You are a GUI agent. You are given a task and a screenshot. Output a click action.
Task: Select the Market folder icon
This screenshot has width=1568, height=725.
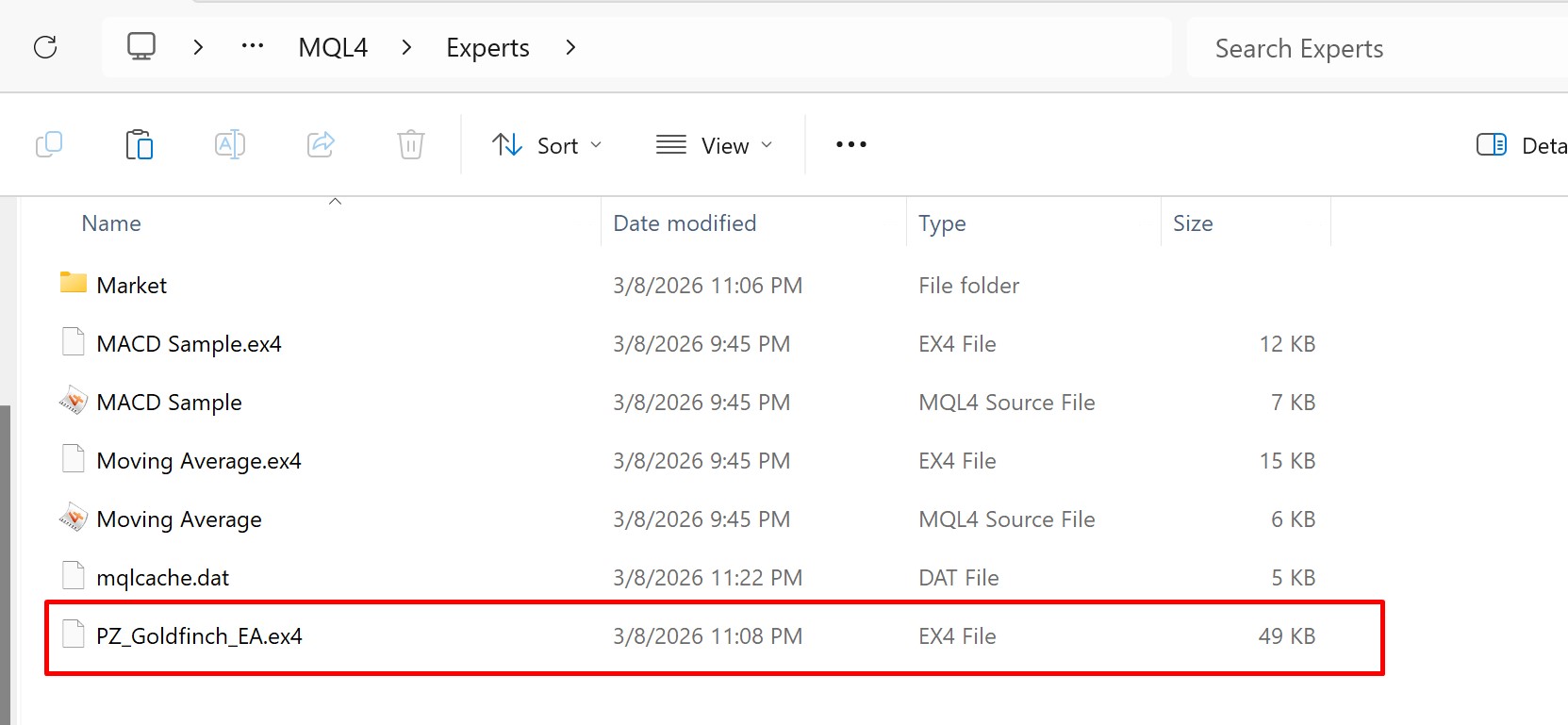[x=74, y=283]
